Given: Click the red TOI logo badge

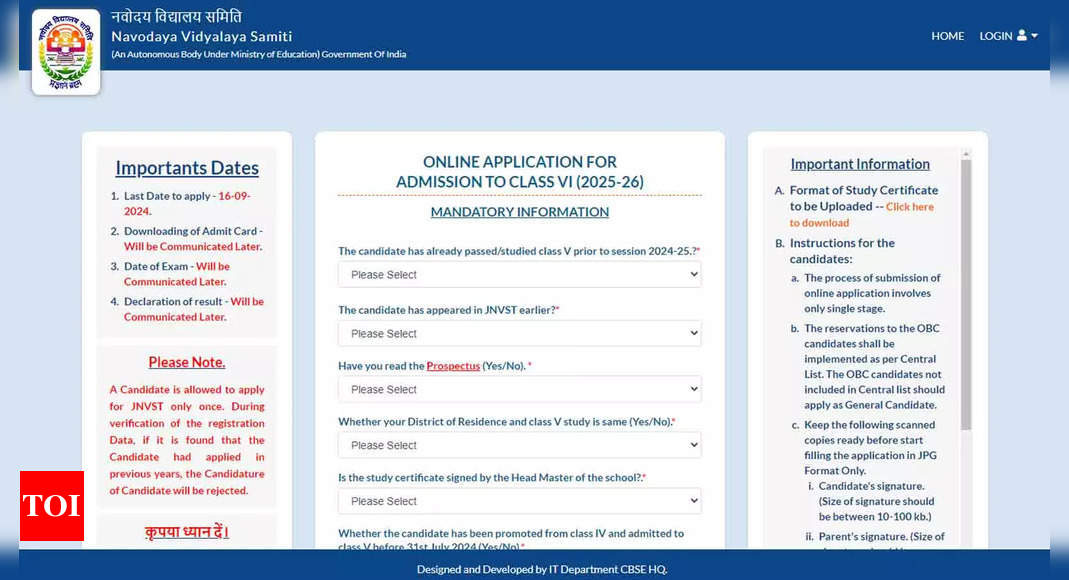Looking at the screenshot, I should click(x=52, y=506).
